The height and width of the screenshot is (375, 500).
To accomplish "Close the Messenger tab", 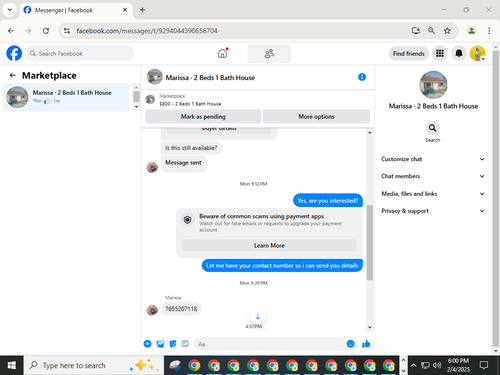I will click(125, 10).
